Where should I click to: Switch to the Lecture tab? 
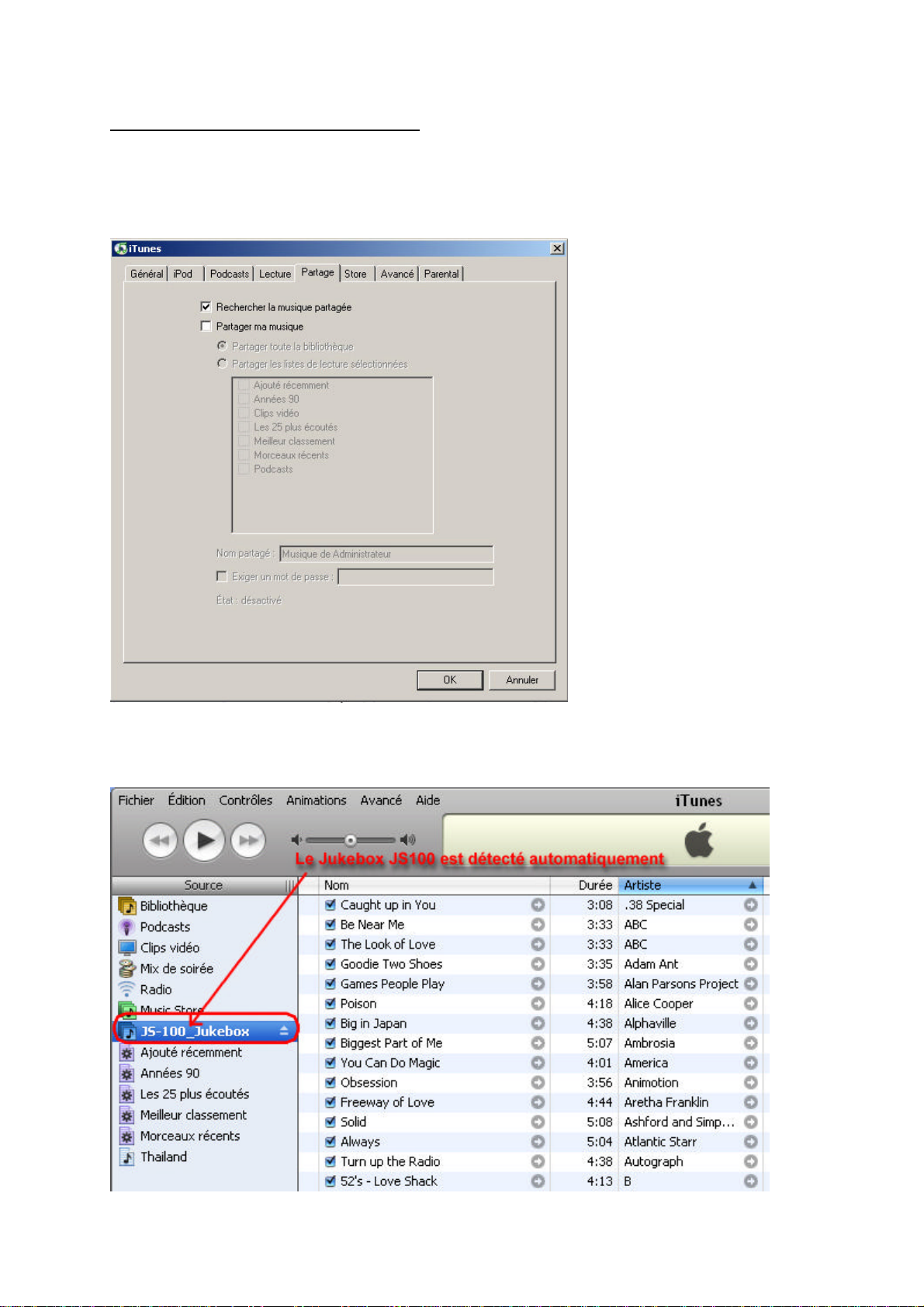point(275,274)
